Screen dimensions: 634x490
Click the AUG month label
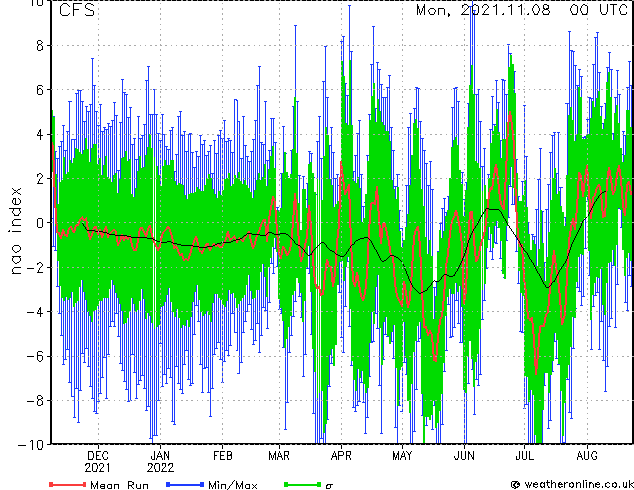click(586, 455)
